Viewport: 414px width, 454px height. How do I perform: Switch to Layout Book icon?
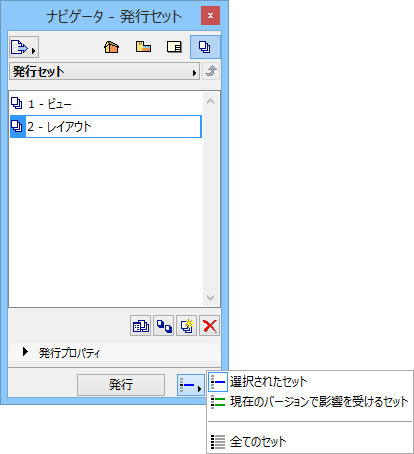pyautogui.click(x=174, y=47)
